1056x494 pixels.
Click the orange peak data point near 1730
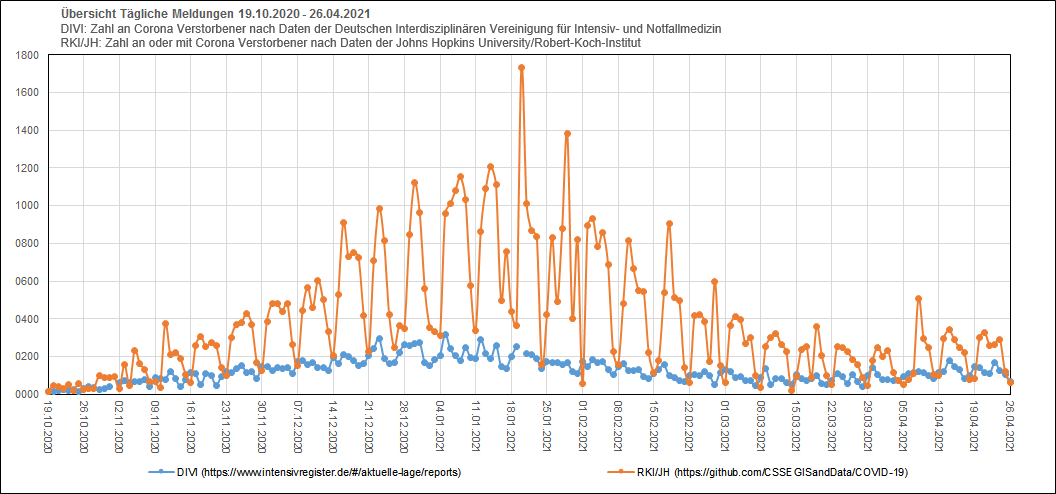pyautogui.click(x=521, y=67)
